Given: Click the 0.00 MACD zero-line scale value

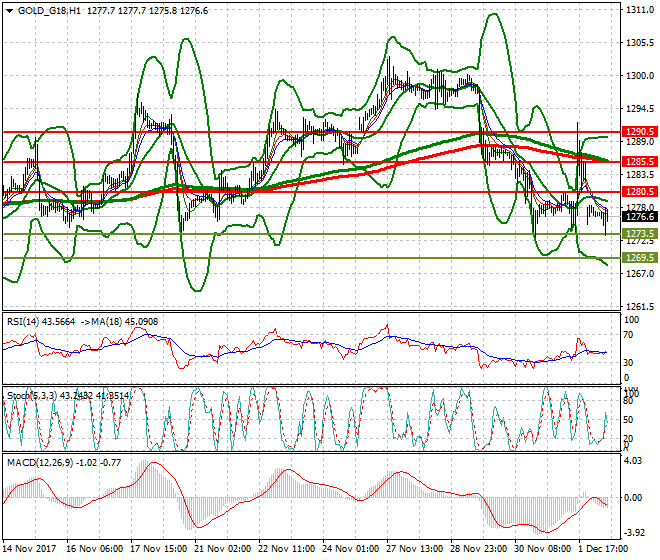Looking at the screenshot, I should tap(633, 498).
